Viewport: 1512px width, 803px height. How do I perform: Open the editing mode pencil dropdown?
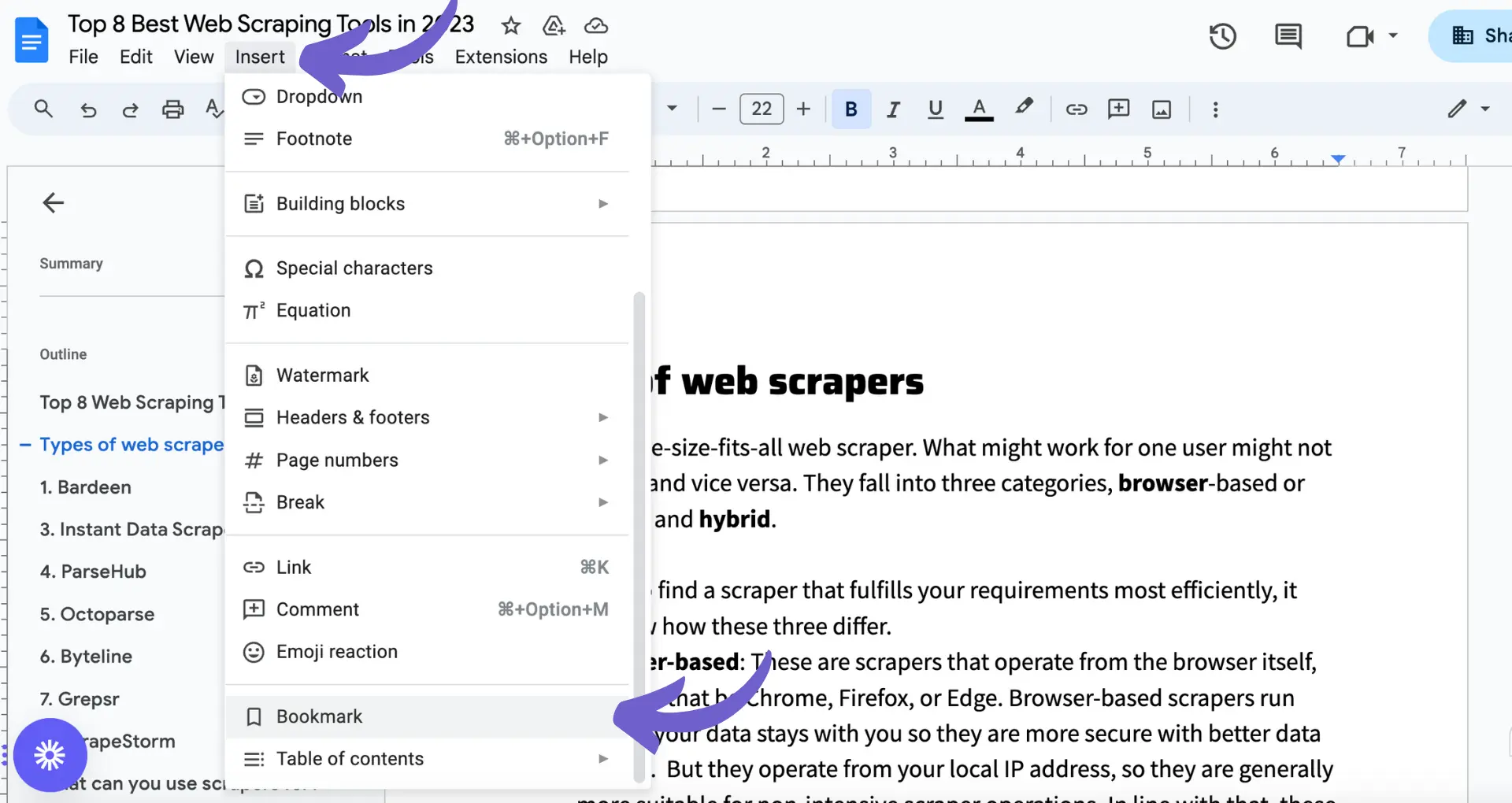(1468, 109)
